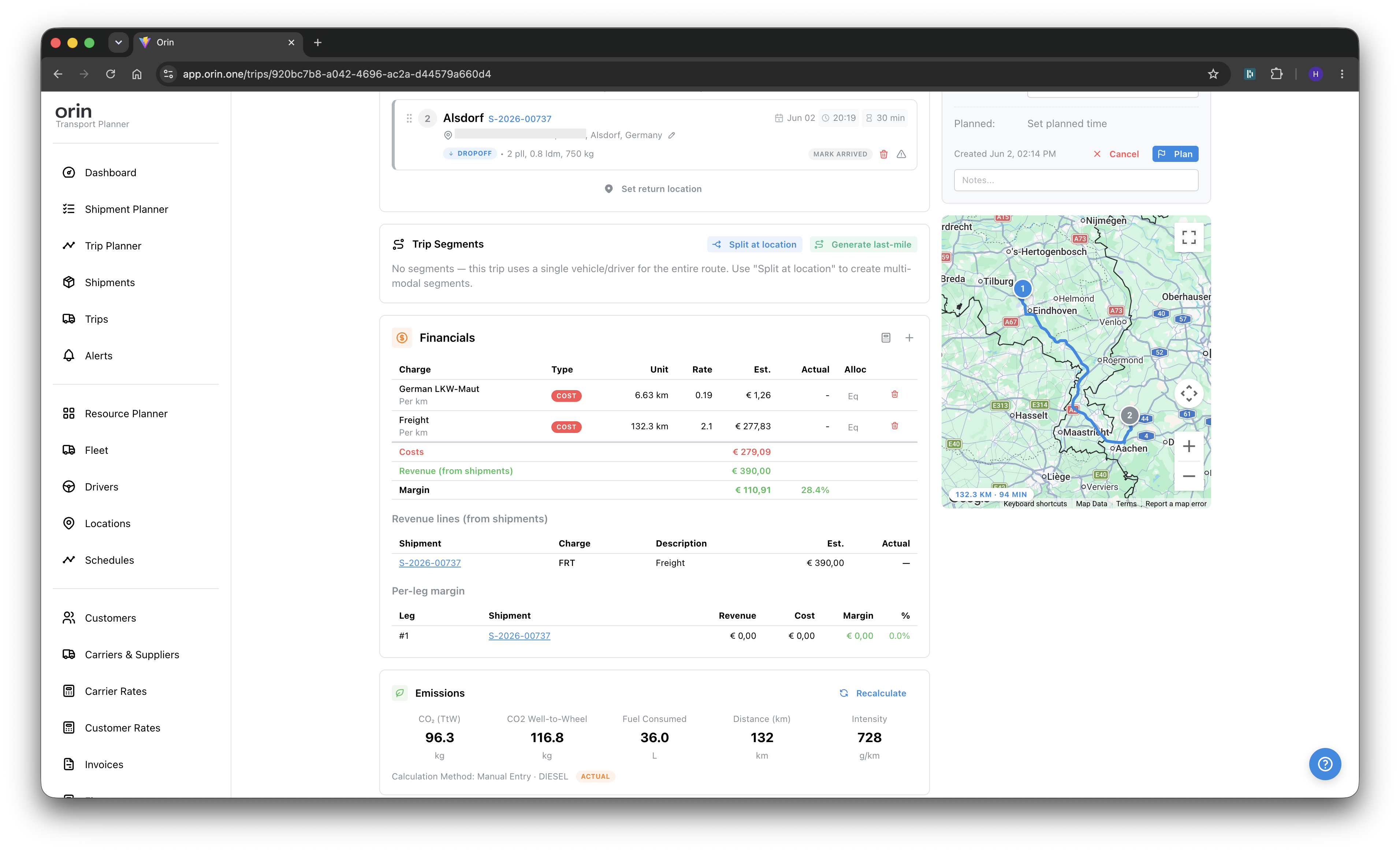1400x852 pixels.
Task: Click the Emissions leaf icon
Action: [400, 693]
